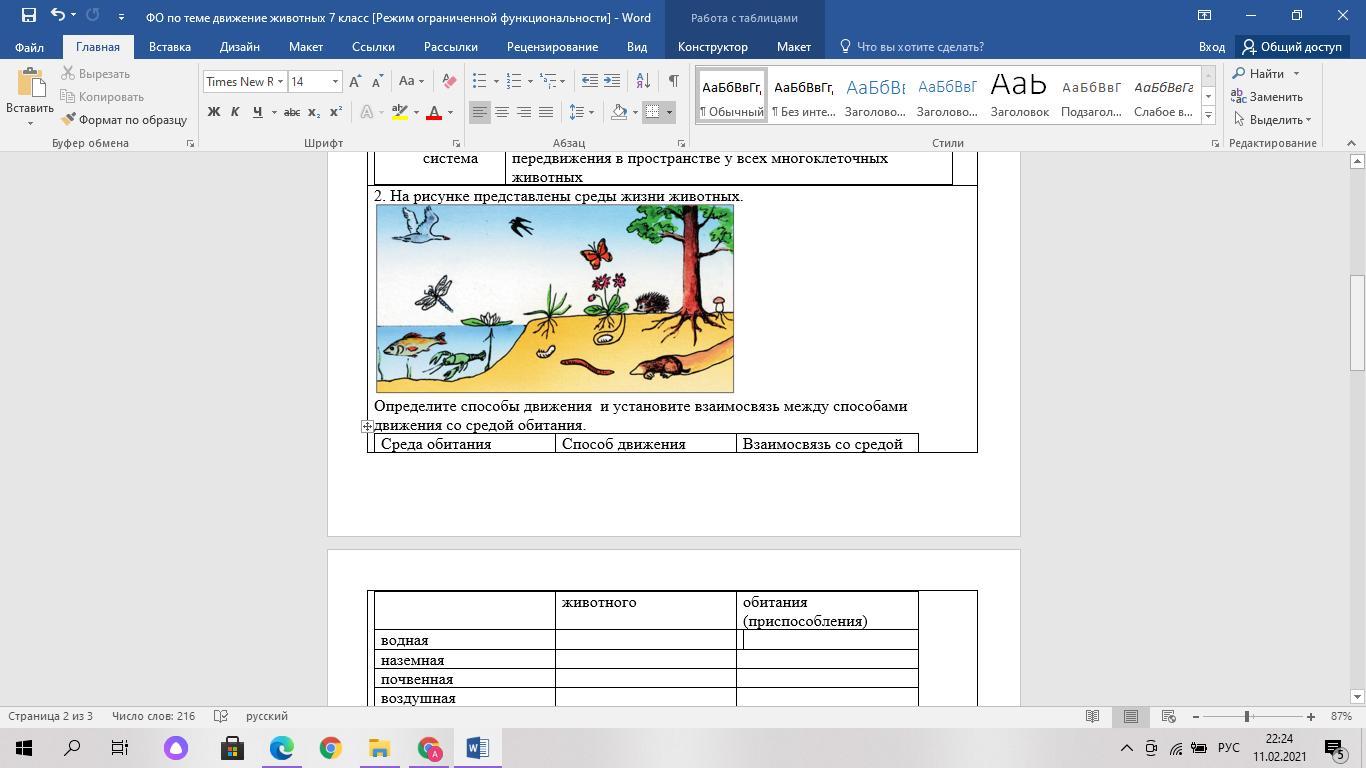This screenshot has height=768, width=1366.
Task: Toggle Print Layout view in status bar
Action: coord(1131,716)
